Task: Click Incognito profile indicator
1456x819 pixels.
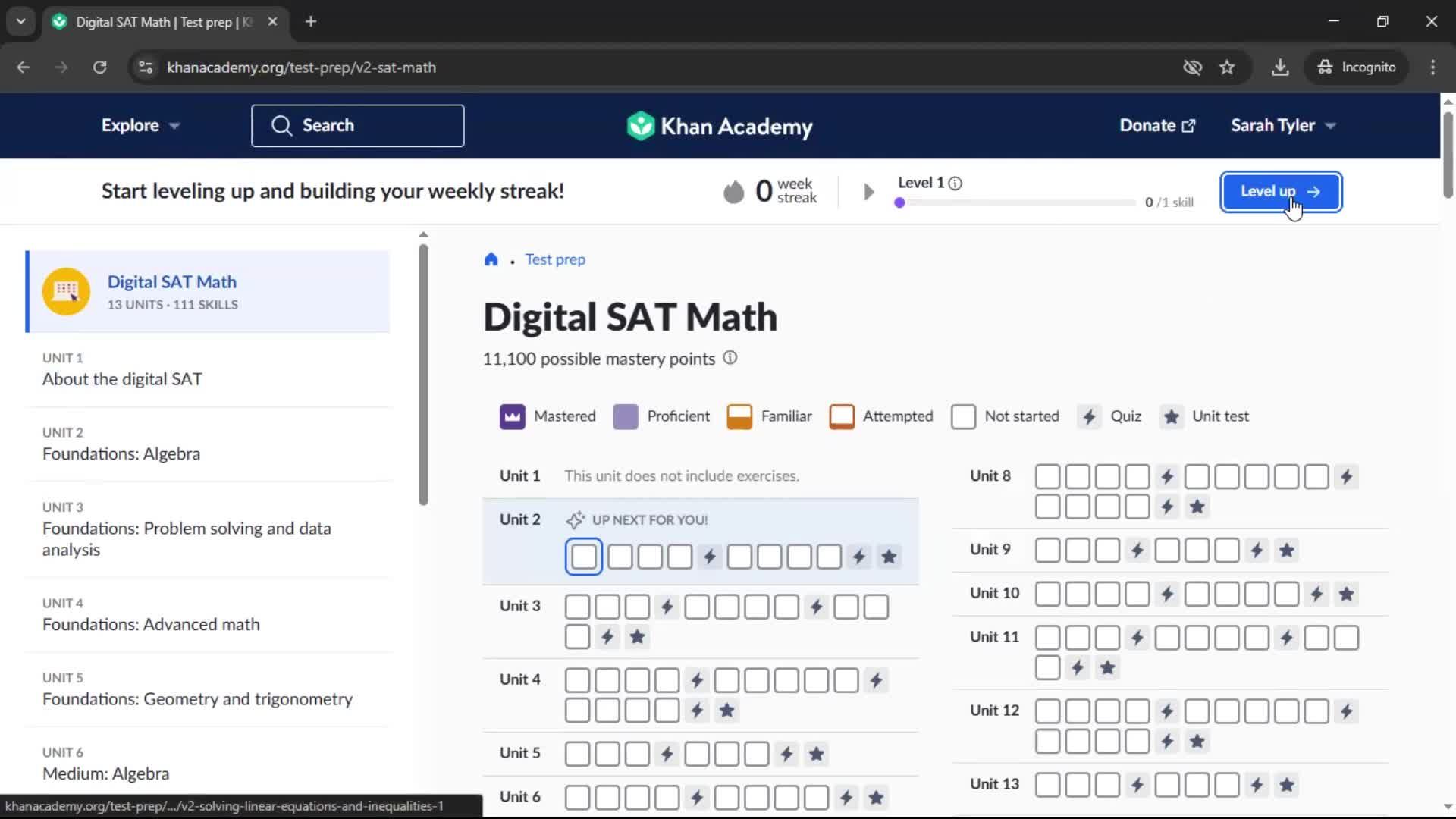Action: (1357, 67)
